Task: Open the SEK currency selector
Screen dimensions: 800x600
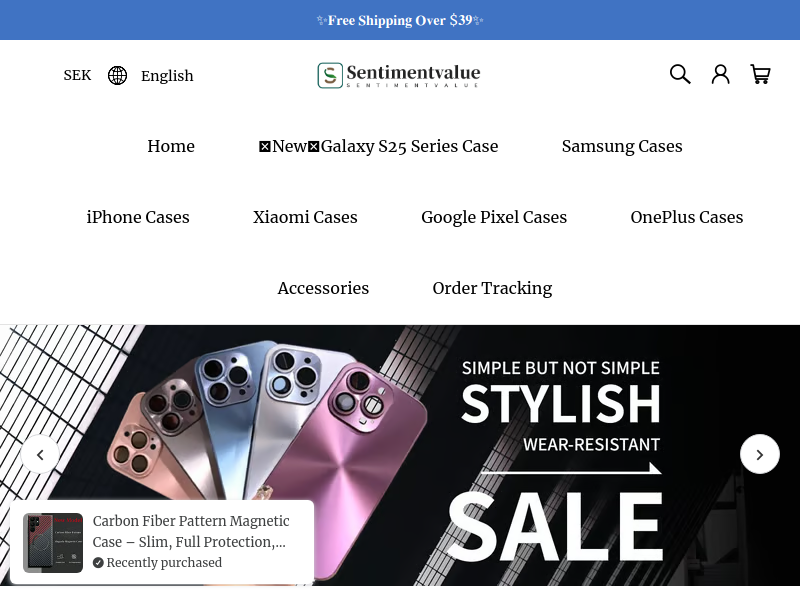Action: (77, 76)
